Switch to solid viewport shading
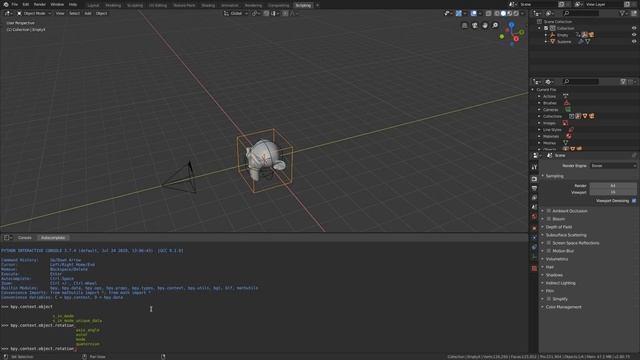The image size is (640, 360). (x=503, y=13)
